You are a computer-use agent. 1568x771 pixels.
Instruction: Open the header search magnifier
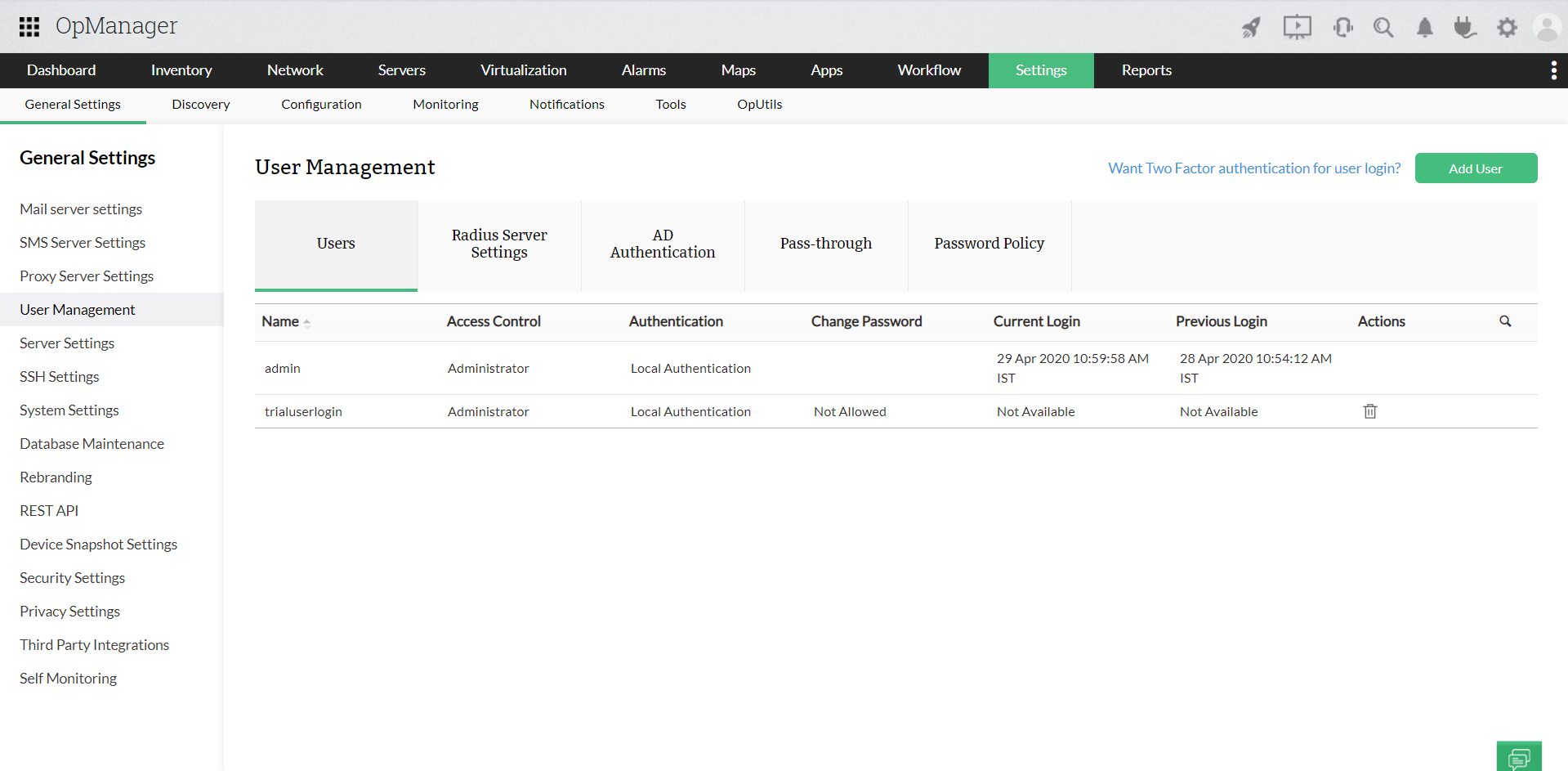click(x=1383, y=27)
